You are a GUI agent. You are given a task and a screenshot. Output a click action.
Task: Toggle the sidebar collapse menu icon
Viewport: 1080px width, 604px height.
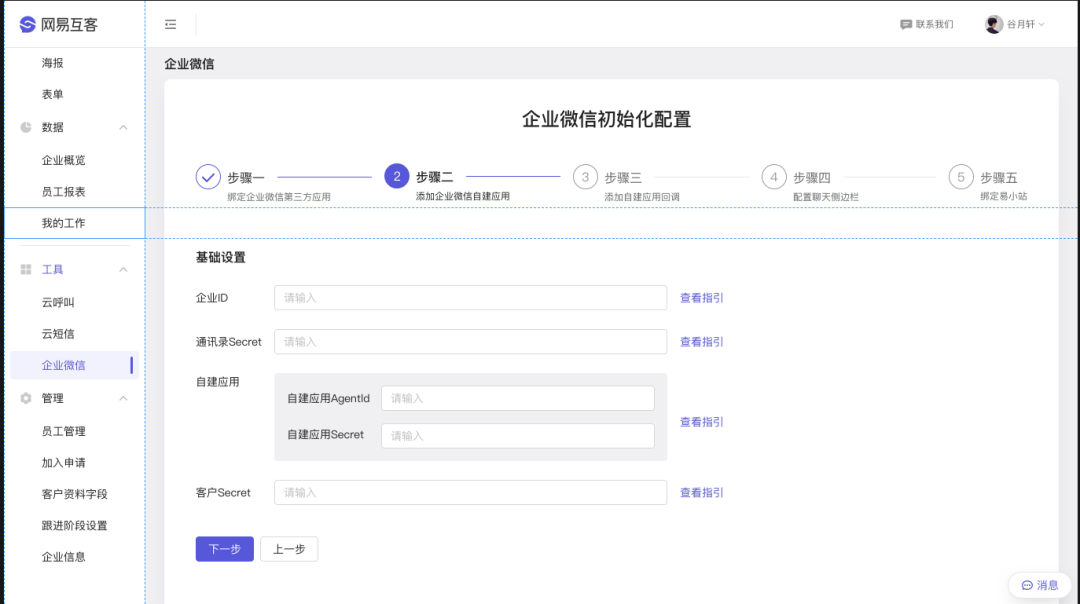coord(171,25)
